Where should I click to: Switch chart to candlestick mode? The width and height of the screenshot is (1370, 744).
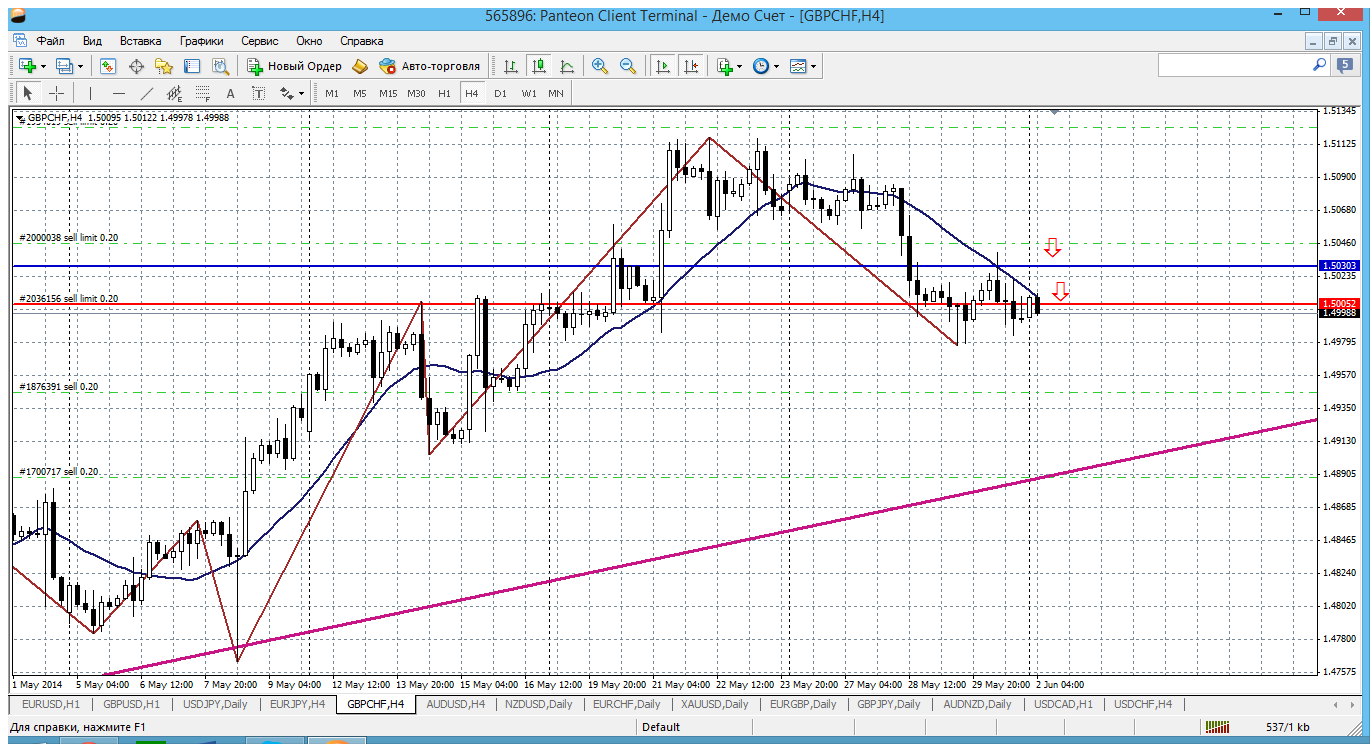pyautogui.click(x=539, y=66)
